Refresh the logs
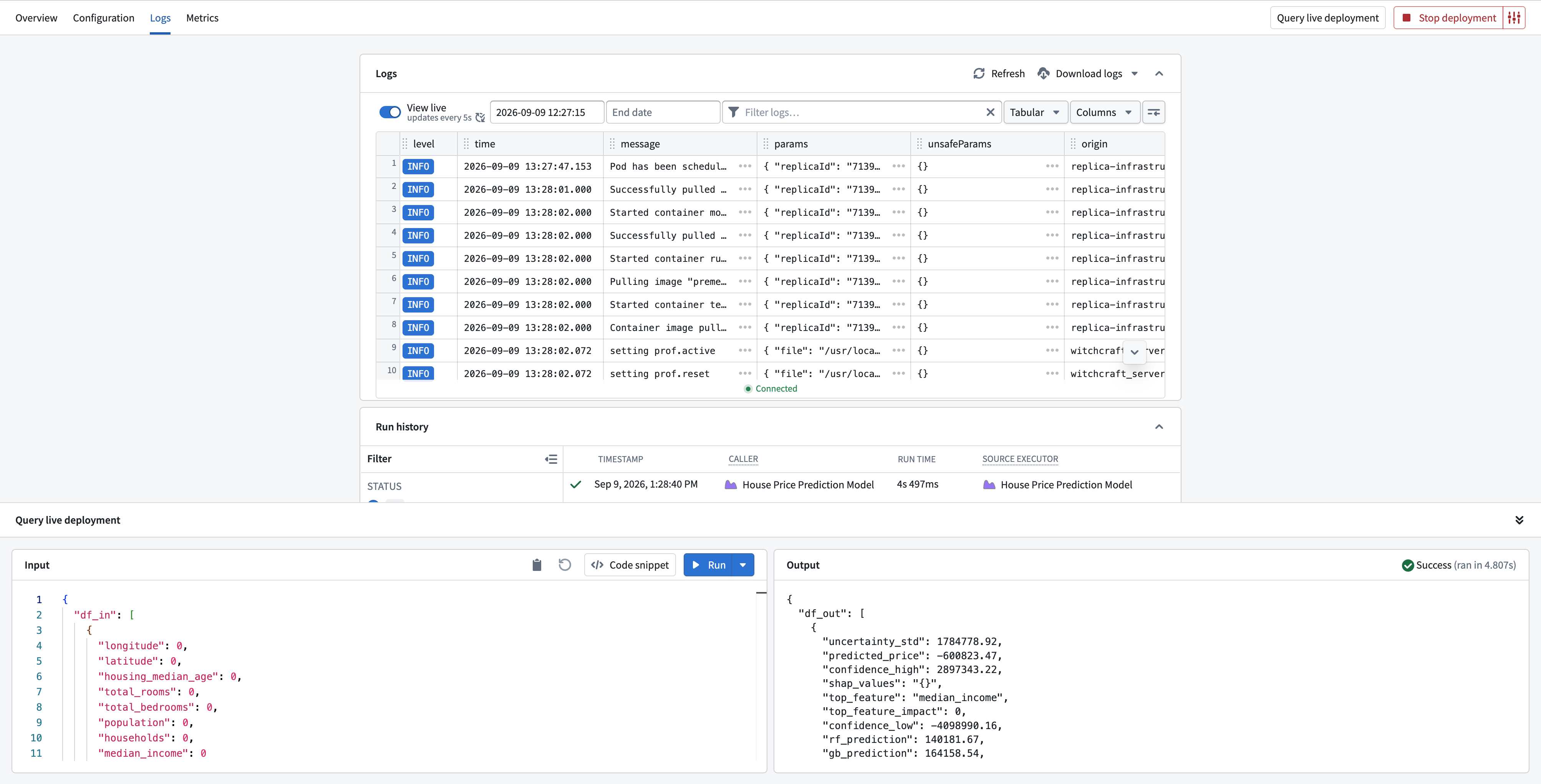The width and height of the screenshot is (1541, 784). [999, 74]
